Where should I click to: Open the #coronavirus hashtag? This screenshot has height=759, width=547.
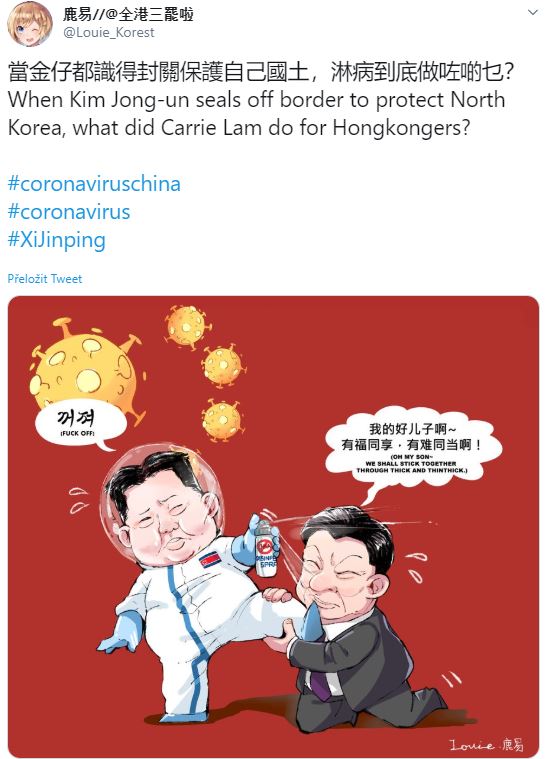(x=69, y=212)
